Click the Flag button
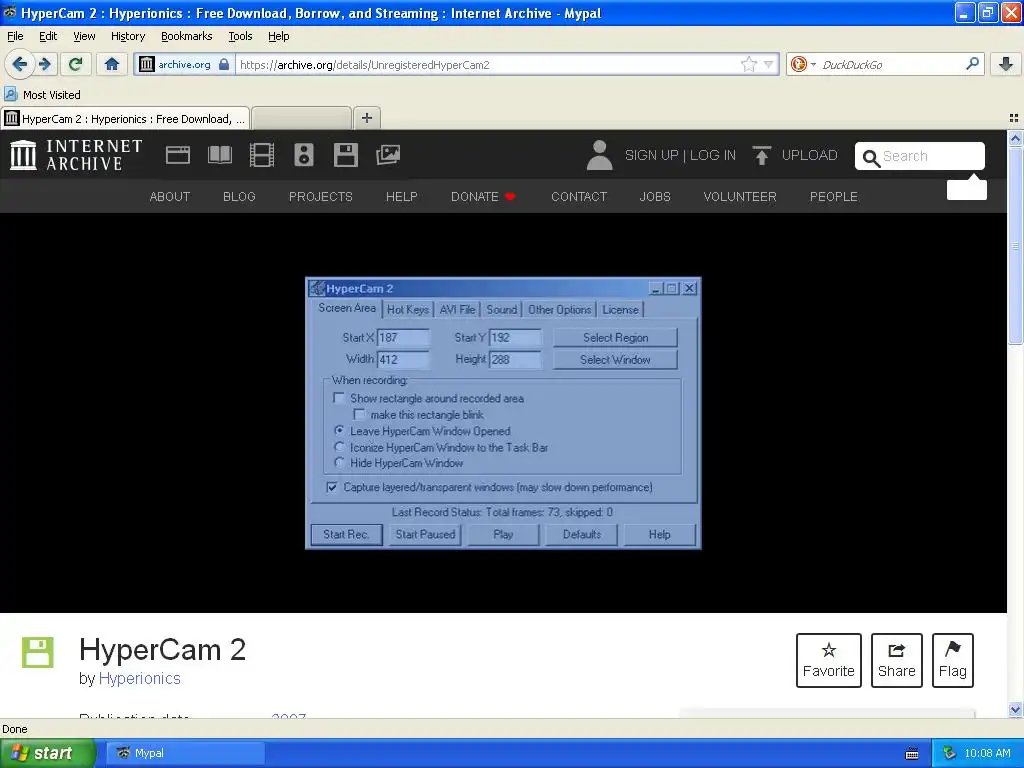This screenshot has width=1024, height=768. 953,660
